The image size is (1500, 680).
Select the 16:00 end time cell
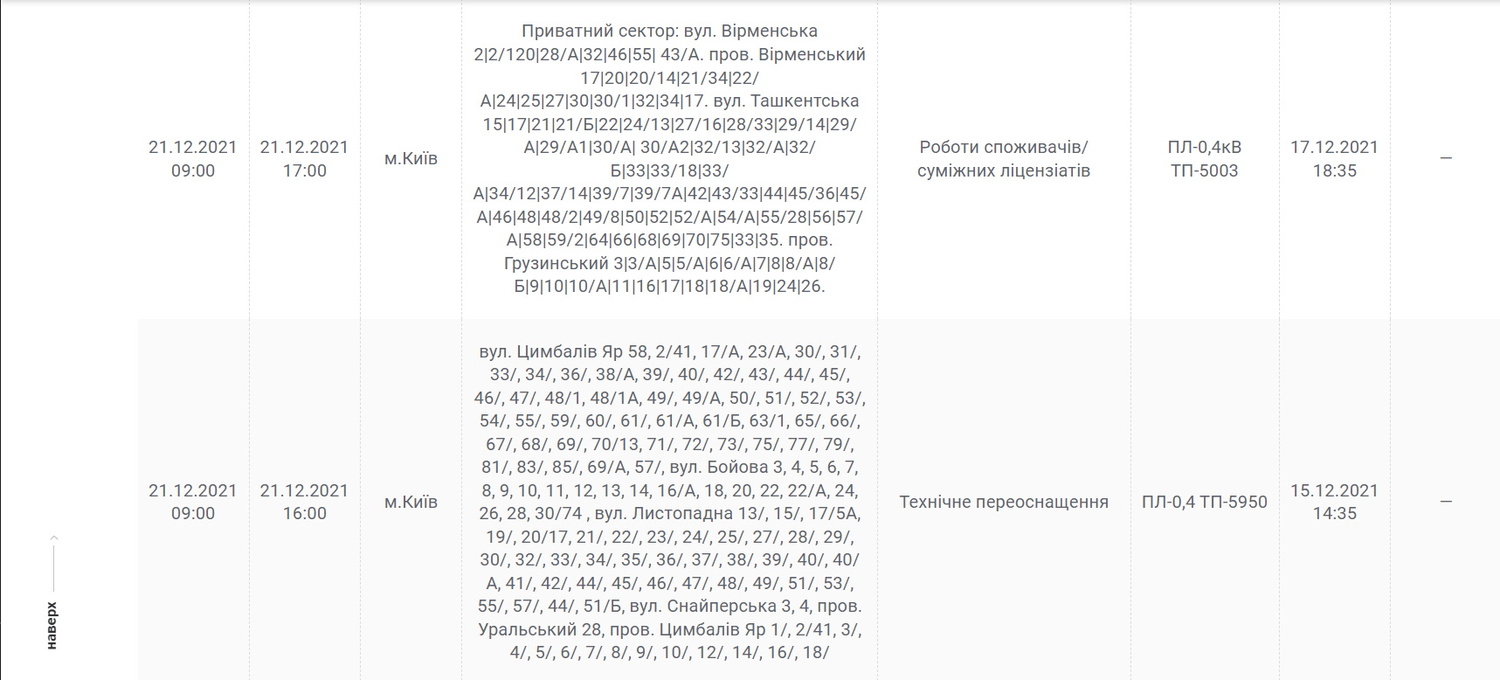tap(304, 502)
